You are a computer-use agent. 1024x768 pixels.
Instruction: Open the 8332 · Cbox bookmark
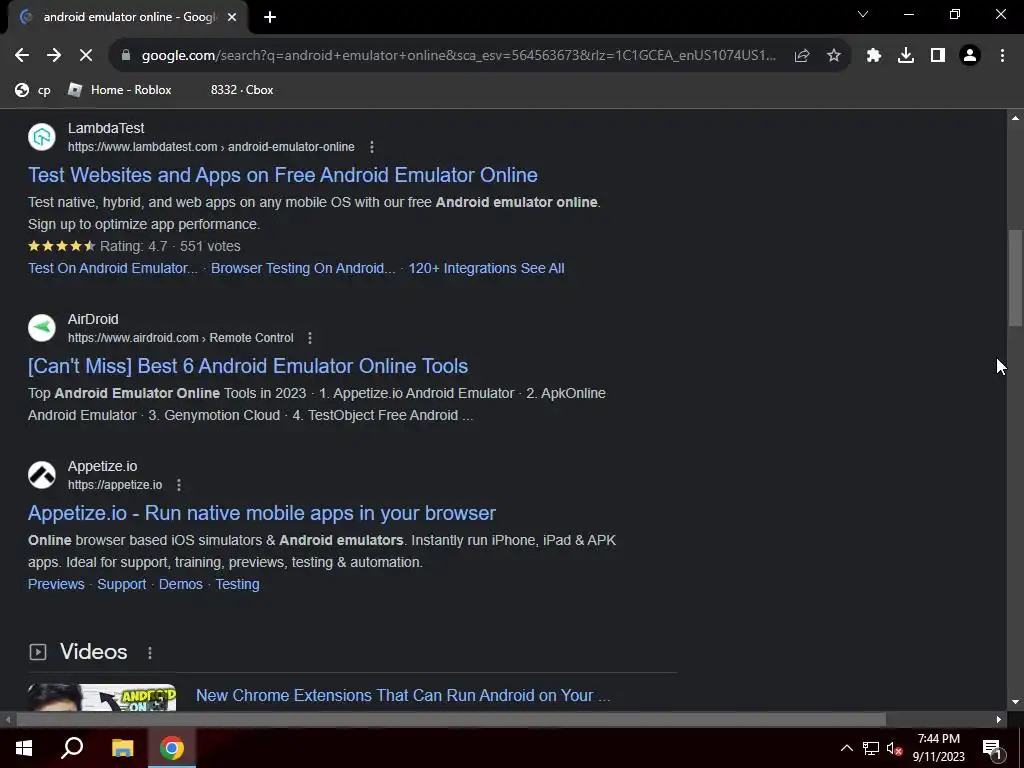[x=242, y=90]
